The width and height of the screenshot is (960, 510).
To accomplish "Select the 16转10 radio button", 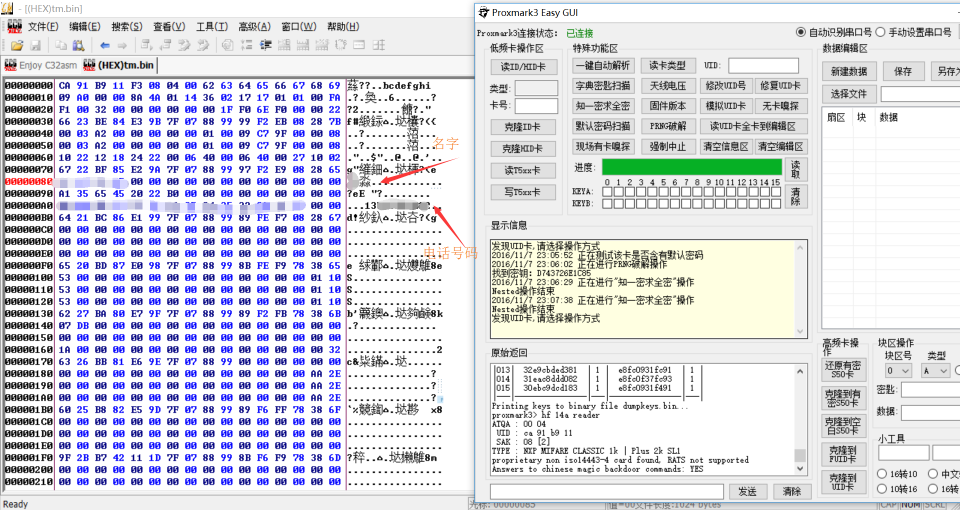I will (882, 474).
